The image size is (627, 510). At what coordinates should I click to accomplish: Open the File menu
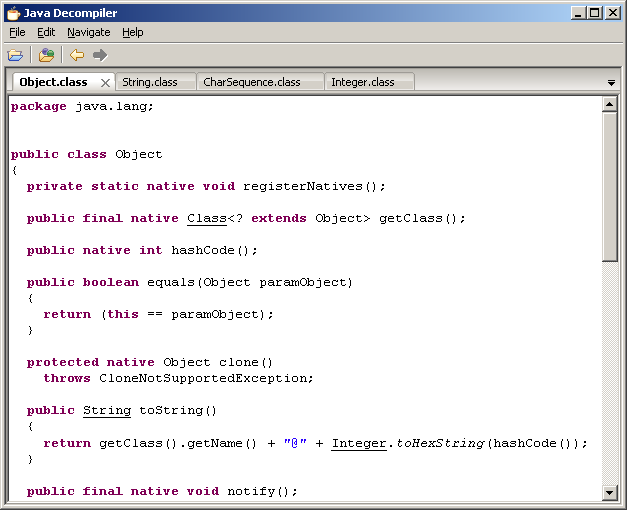17,32
